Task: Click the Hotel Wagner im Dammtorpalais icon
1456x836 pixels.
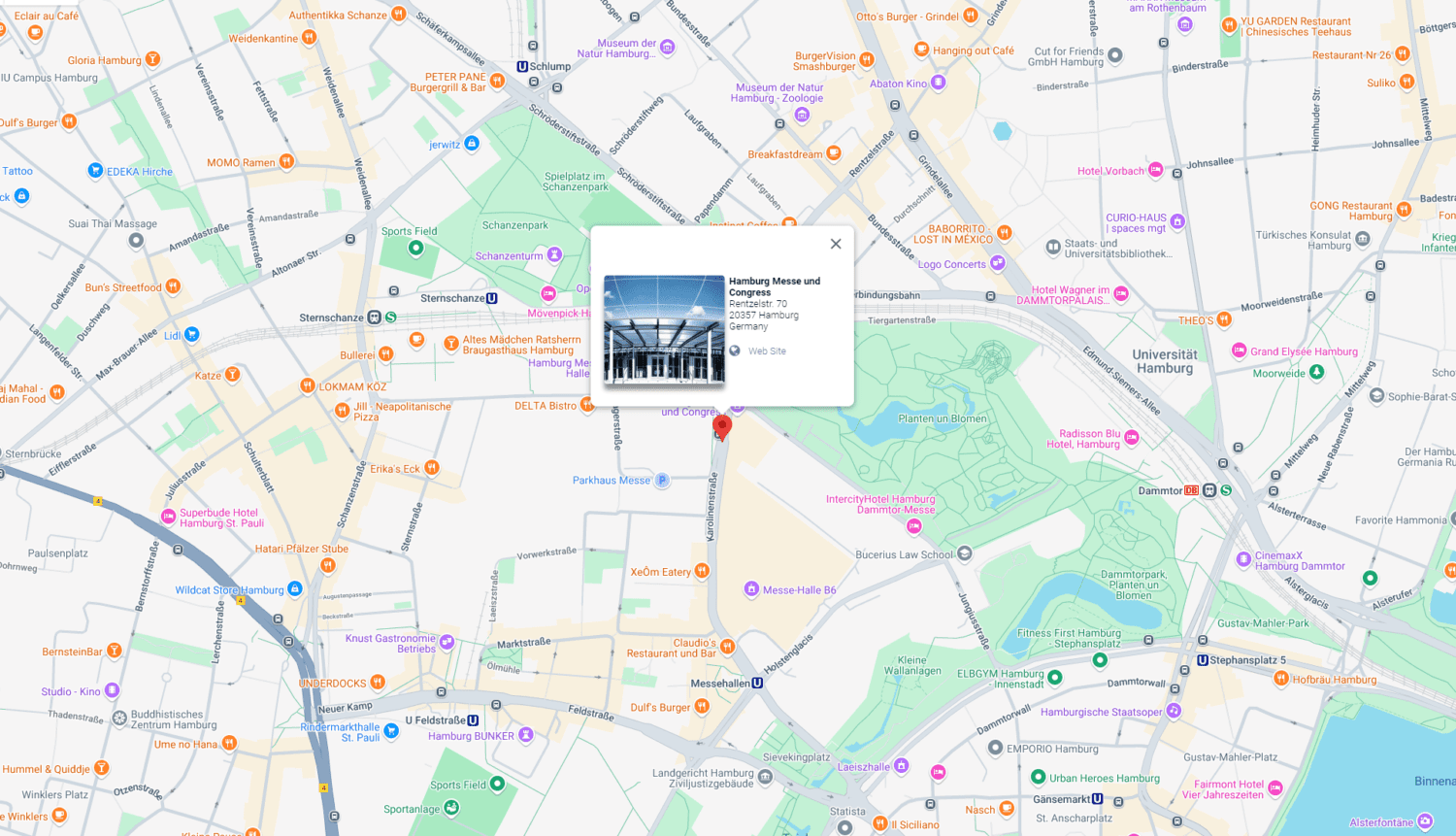Action: (x=1121, y=294)
